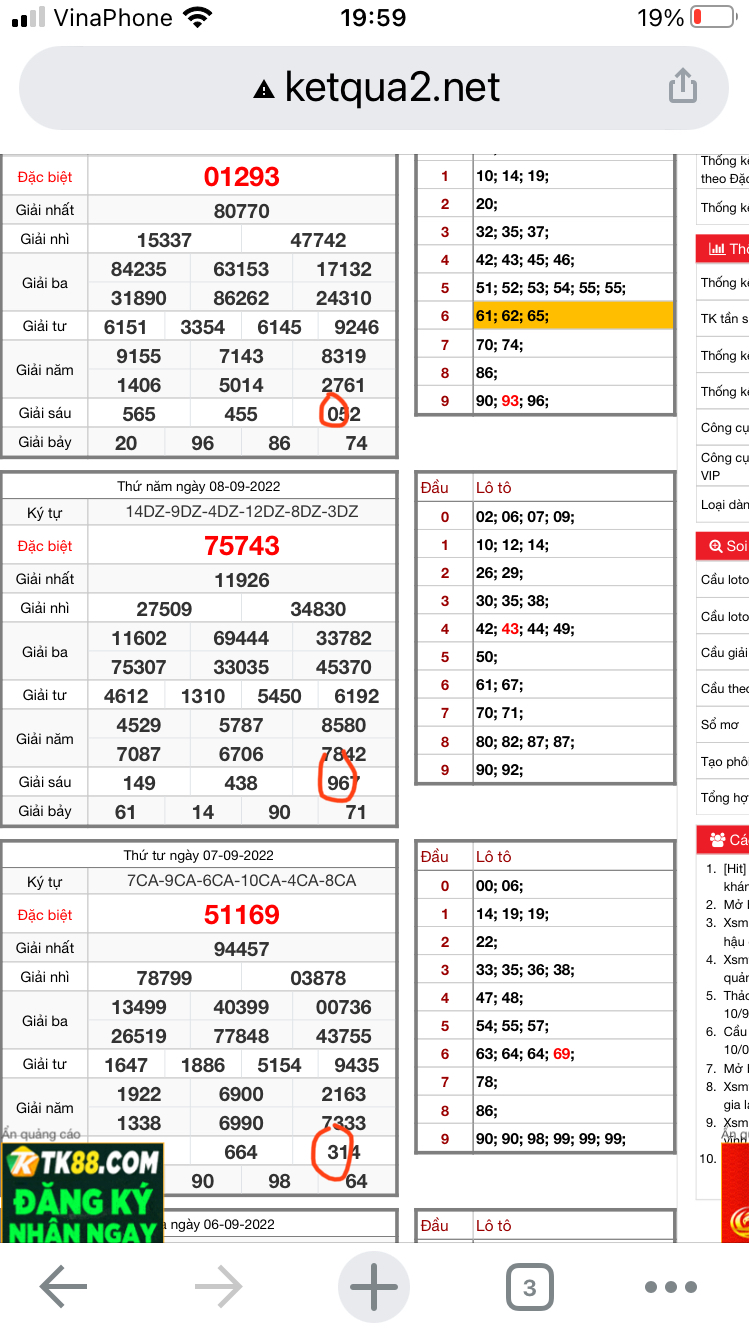Click fifth prize number 5014
Screen dimensions: 749x1331
[242, 385]
